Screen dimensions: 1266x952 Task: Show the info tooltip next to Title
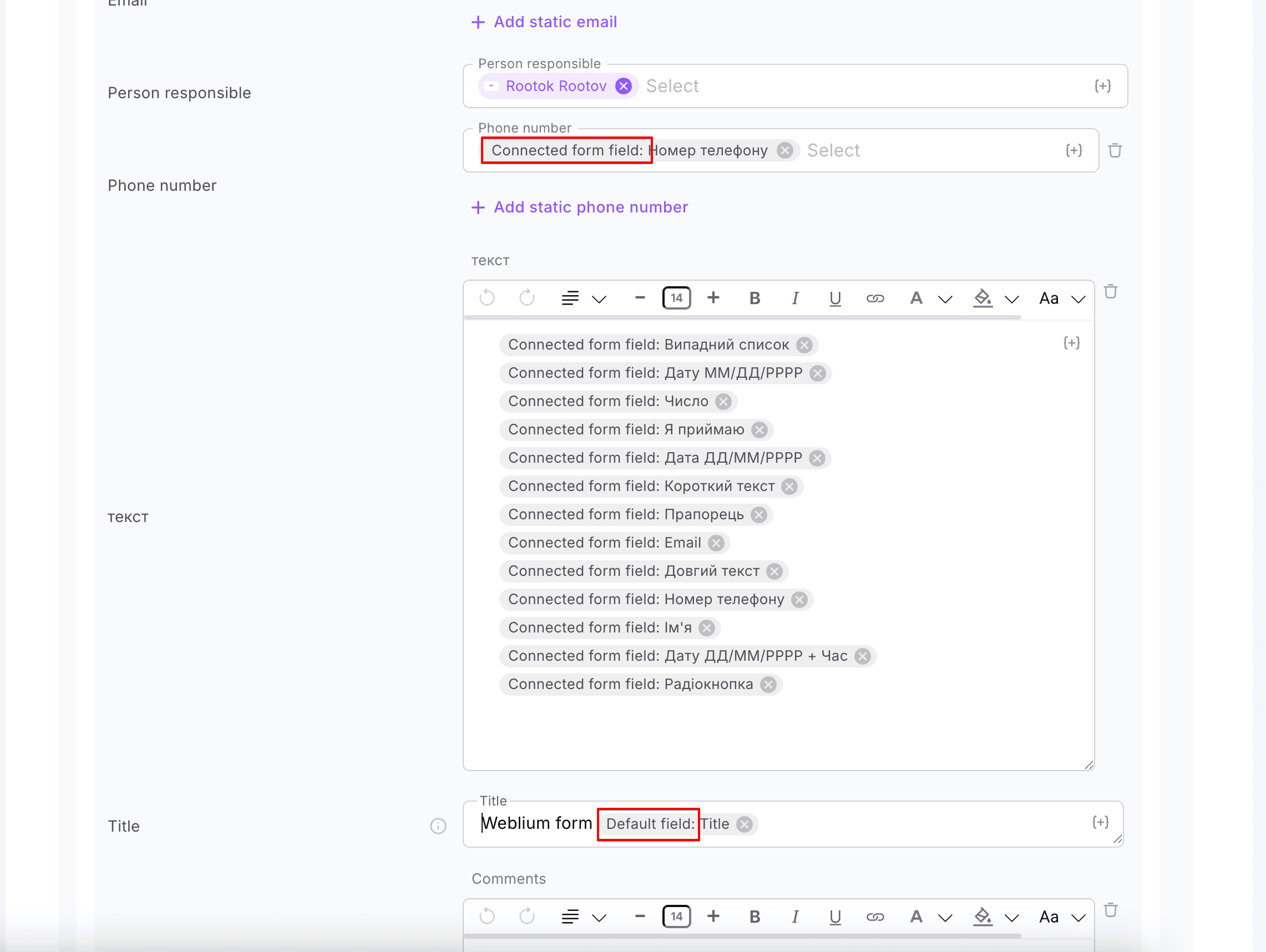click(x=438, y=826)
